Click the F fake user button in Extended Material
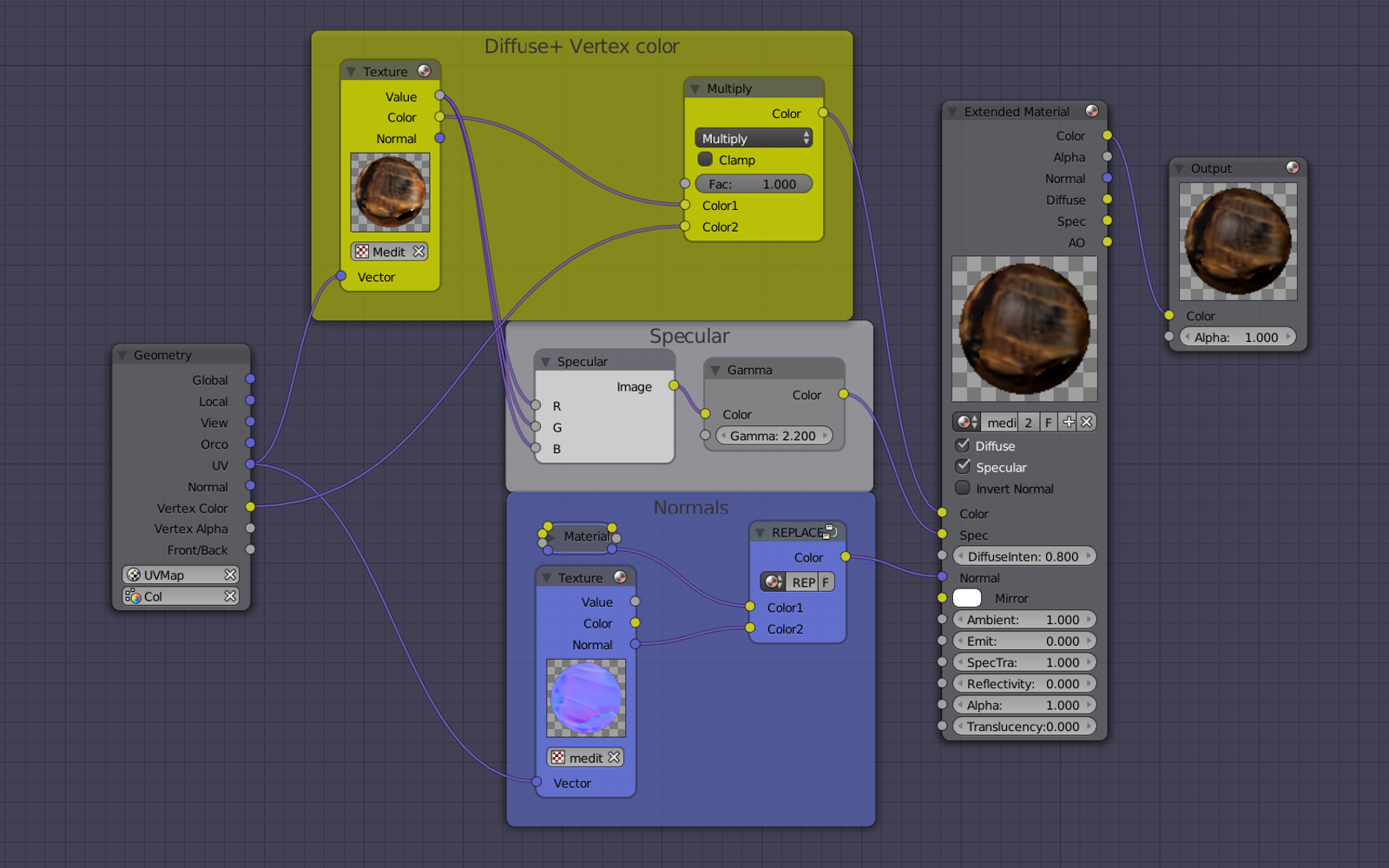Viewport: 1389px width, 868px height. click(1049, 423)
